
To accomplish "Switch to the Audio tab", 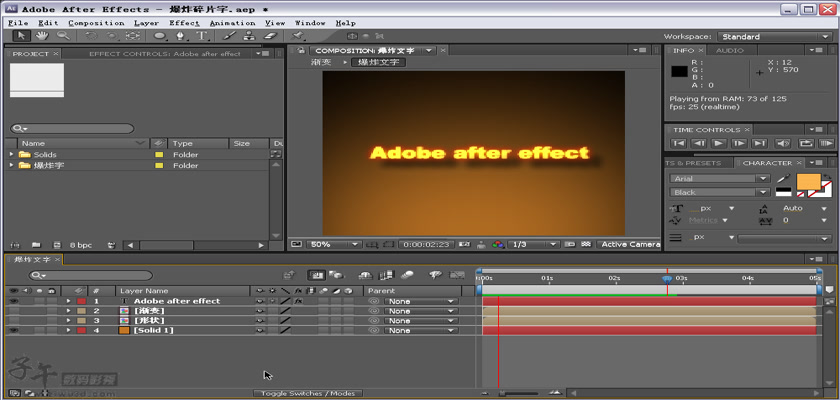I will (x=730, y=50).
